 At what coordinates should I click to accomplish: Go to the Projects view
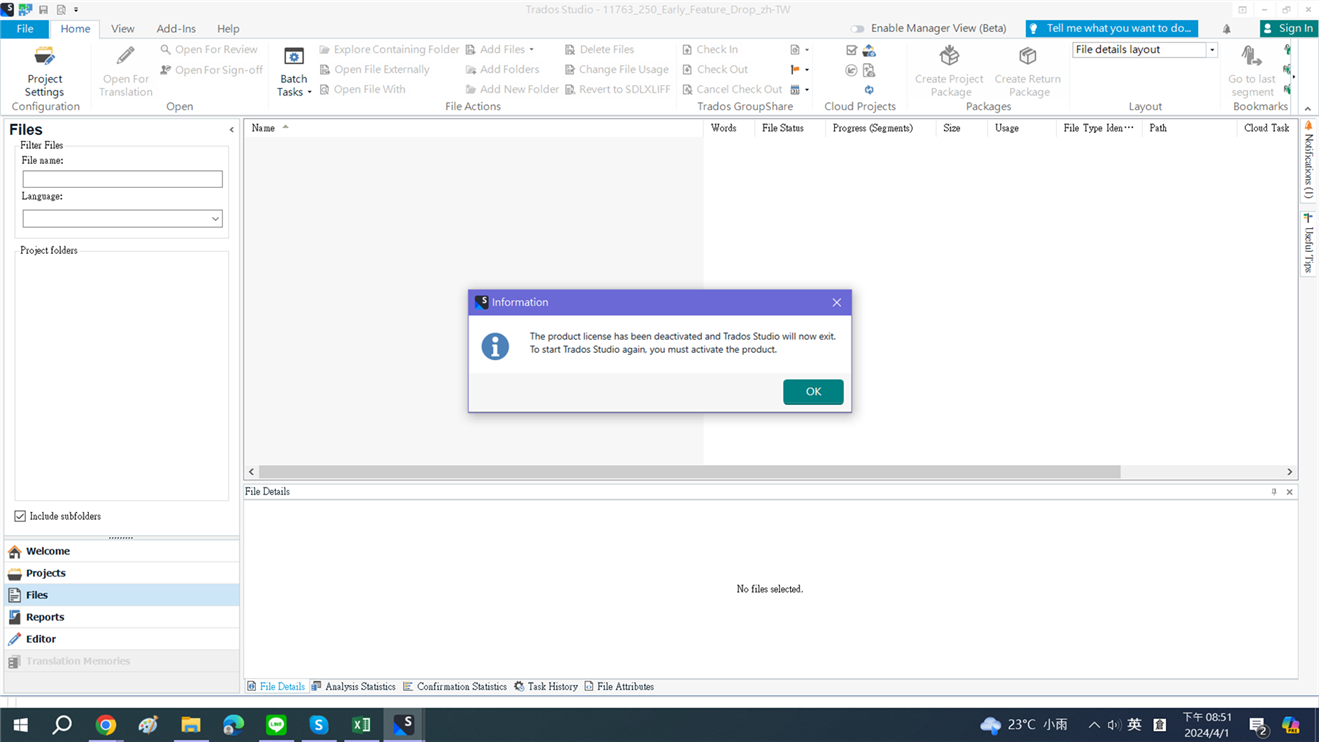(121, 573)
